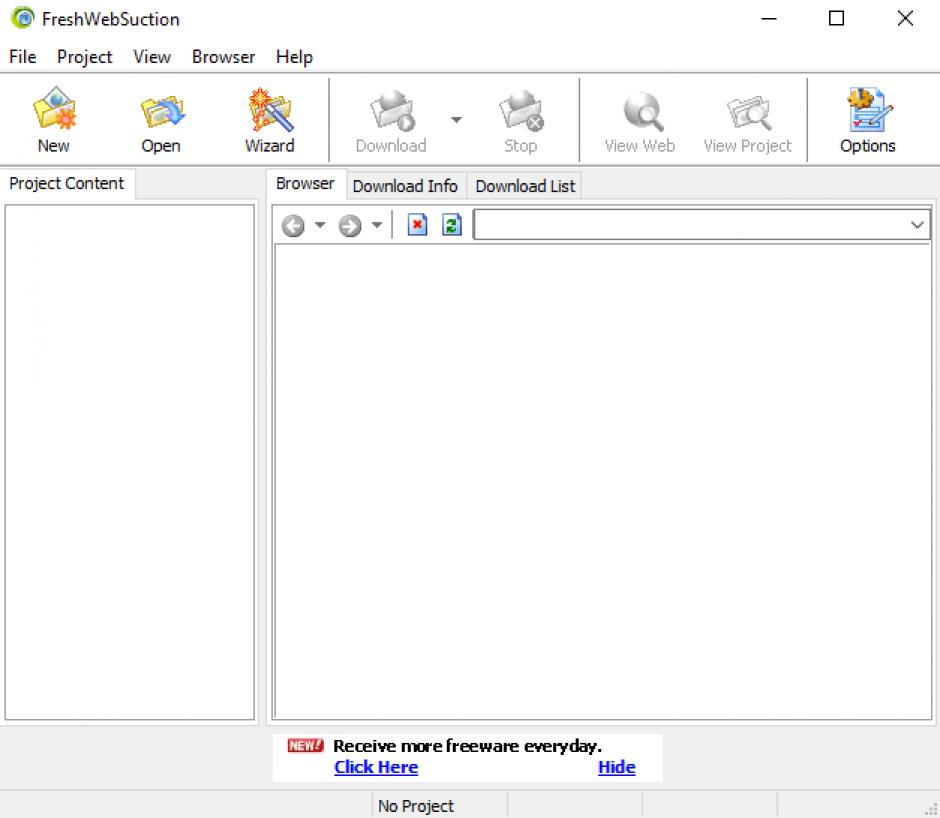Screen dimensions: 940x818
Task: Select the Project Content tab
Action: click(x=67, y=184)
